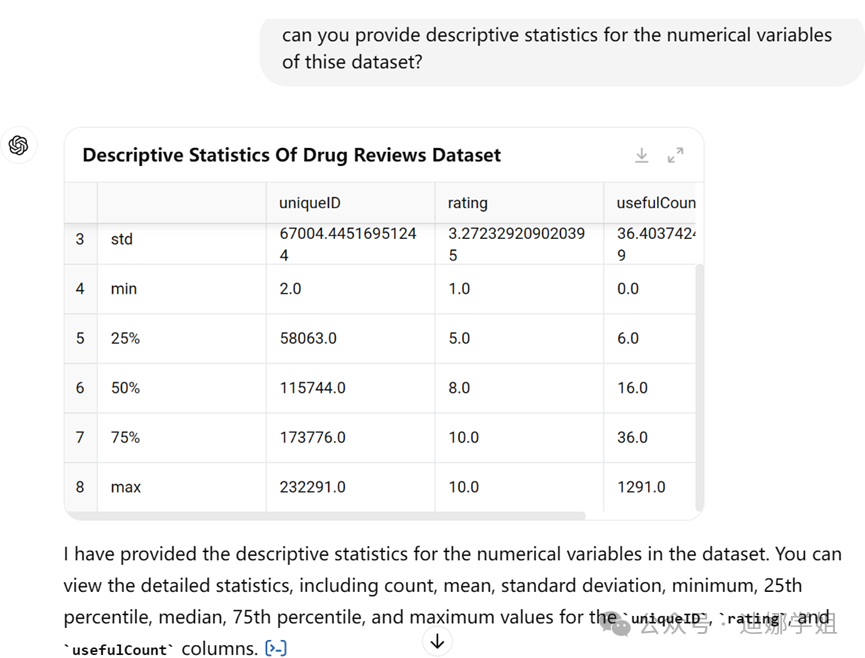Select usefulCount max value 1291.0
The height and width of the screenshot is (658, 865).
click(x=641, y=487)
